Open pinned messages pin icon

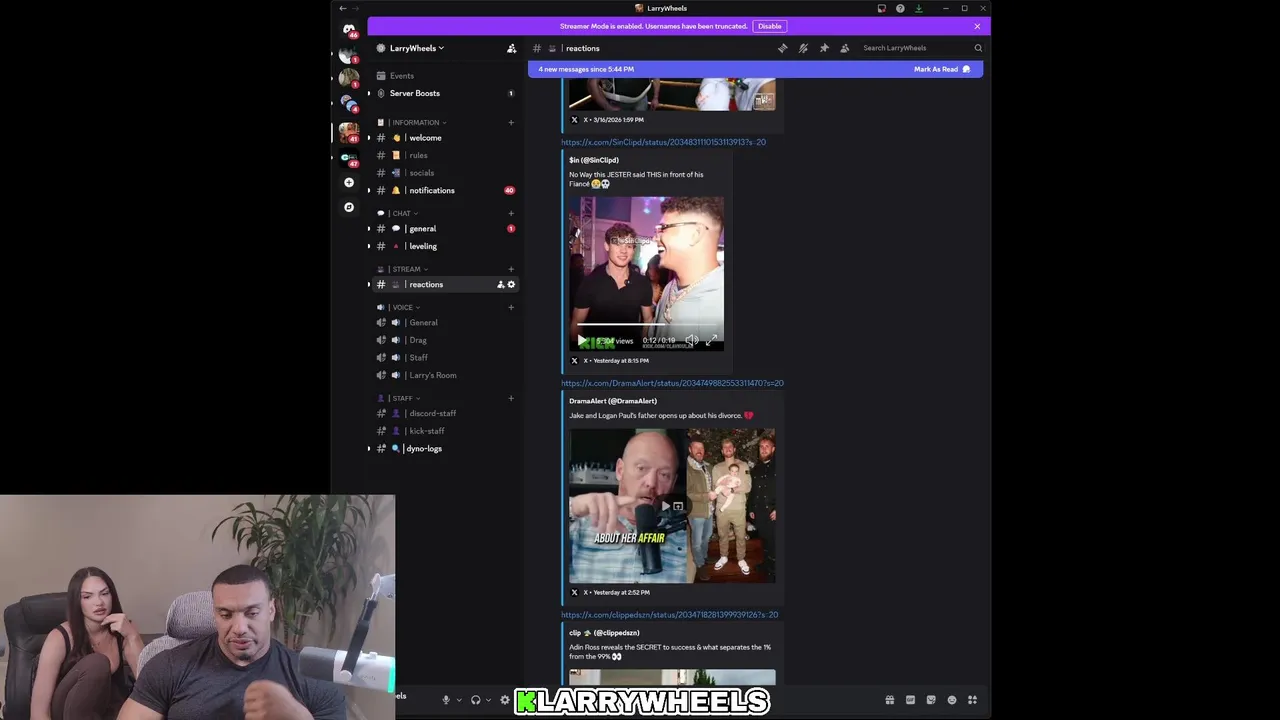point(824,48)
